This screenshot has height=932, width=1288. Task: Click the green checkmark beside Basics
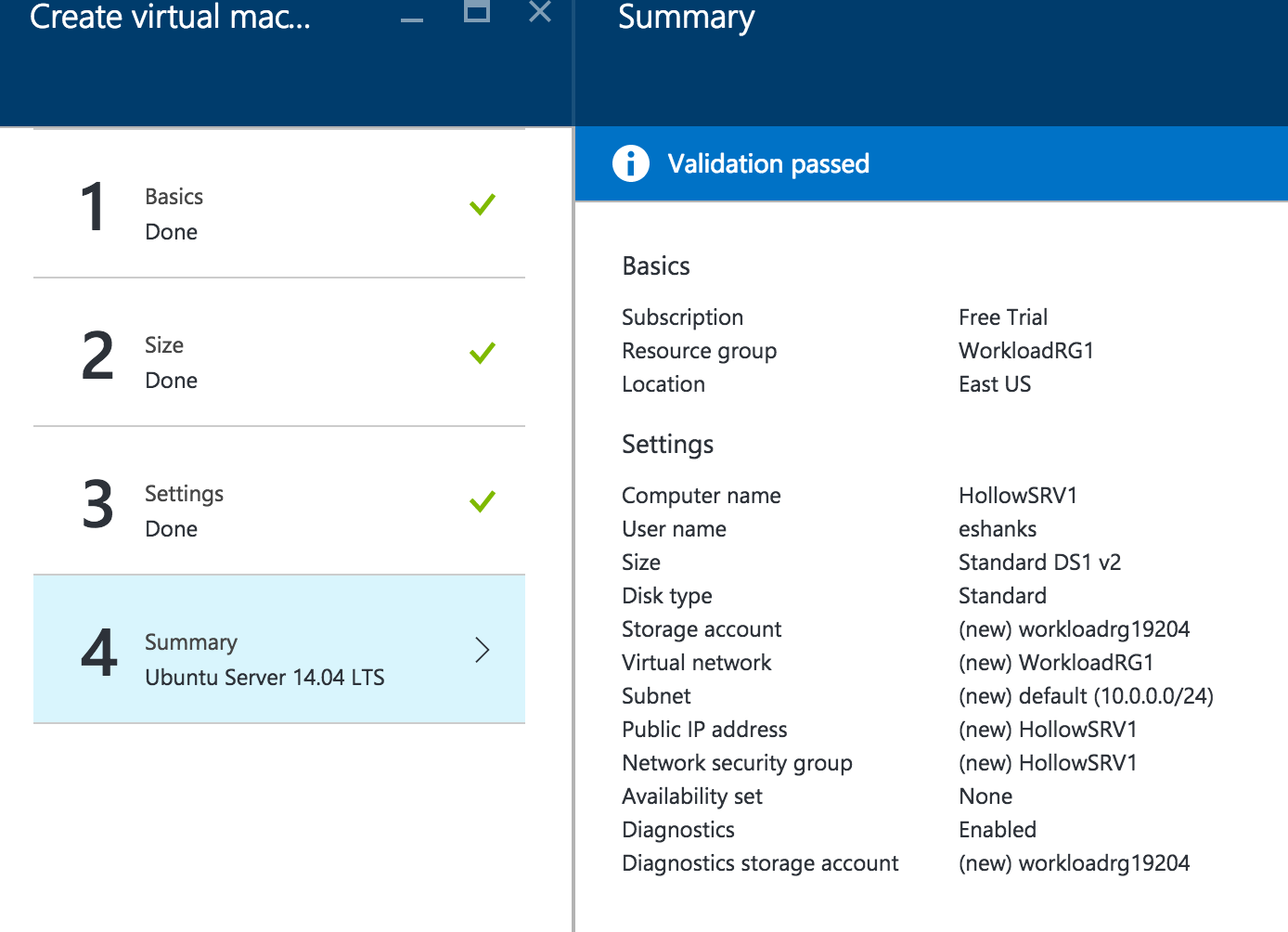pyautogui.click(x=483, y=204)
